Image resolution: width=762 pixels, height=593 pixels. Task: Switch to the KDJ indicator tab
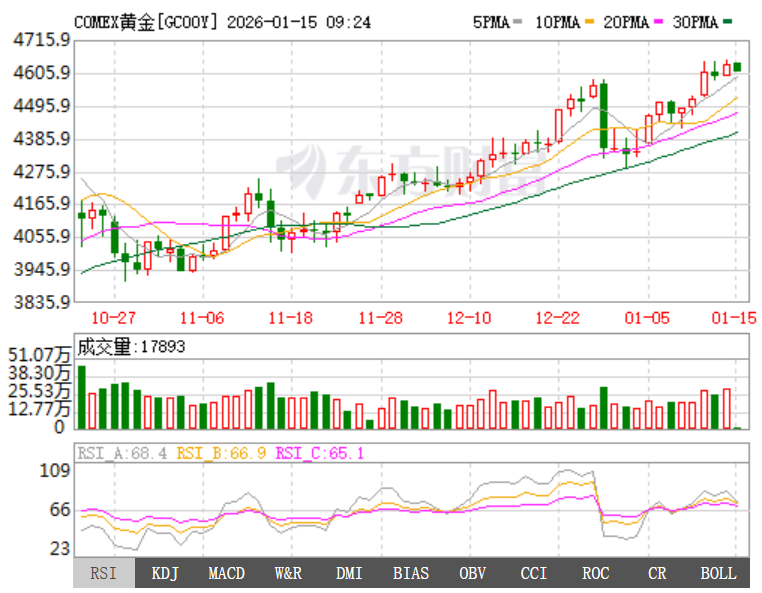click(x=165, y=573)
